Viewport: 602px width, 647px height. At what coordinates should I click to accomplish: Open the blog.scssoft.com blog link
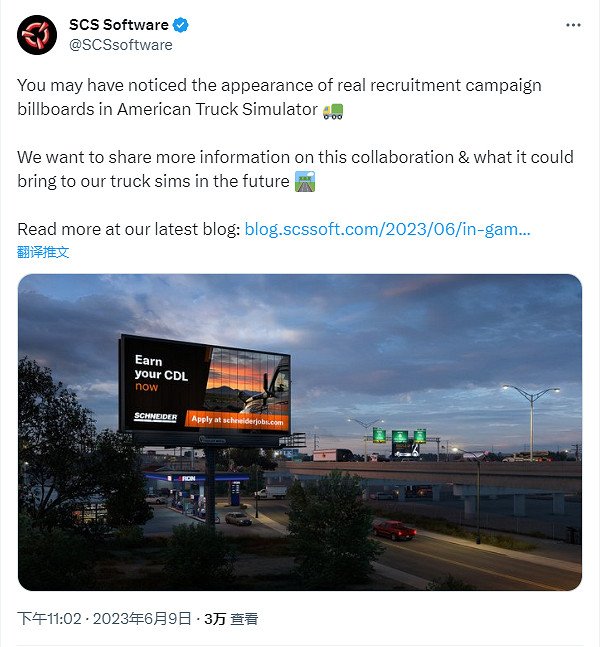[387, 229]
